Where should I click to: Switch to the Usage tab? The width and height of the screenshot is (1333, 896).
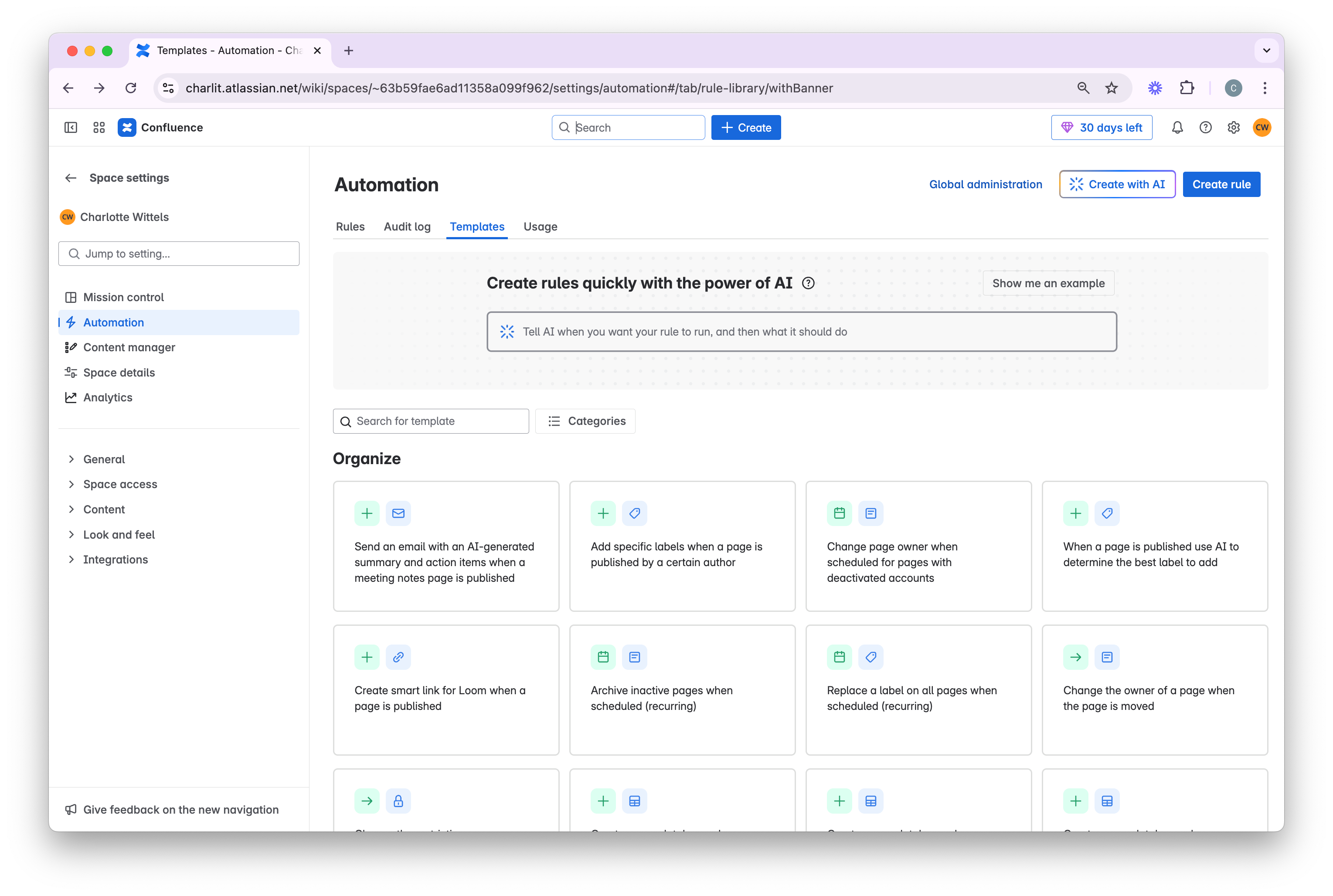click(540, 226)
